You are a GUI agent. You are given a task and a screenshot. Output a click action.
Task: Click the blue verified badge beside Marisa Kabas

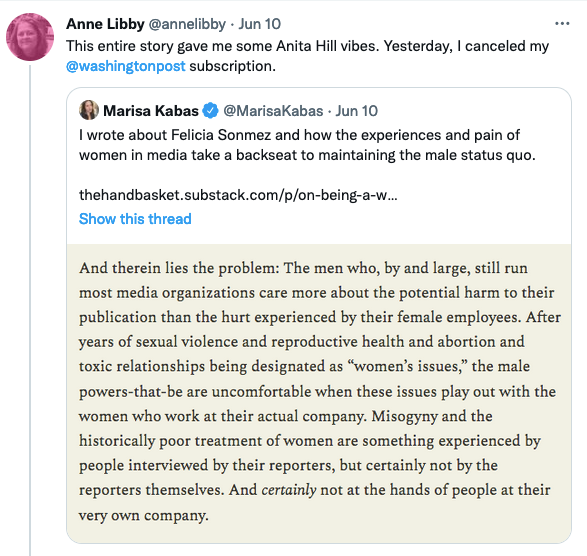[x=210, y=111]
